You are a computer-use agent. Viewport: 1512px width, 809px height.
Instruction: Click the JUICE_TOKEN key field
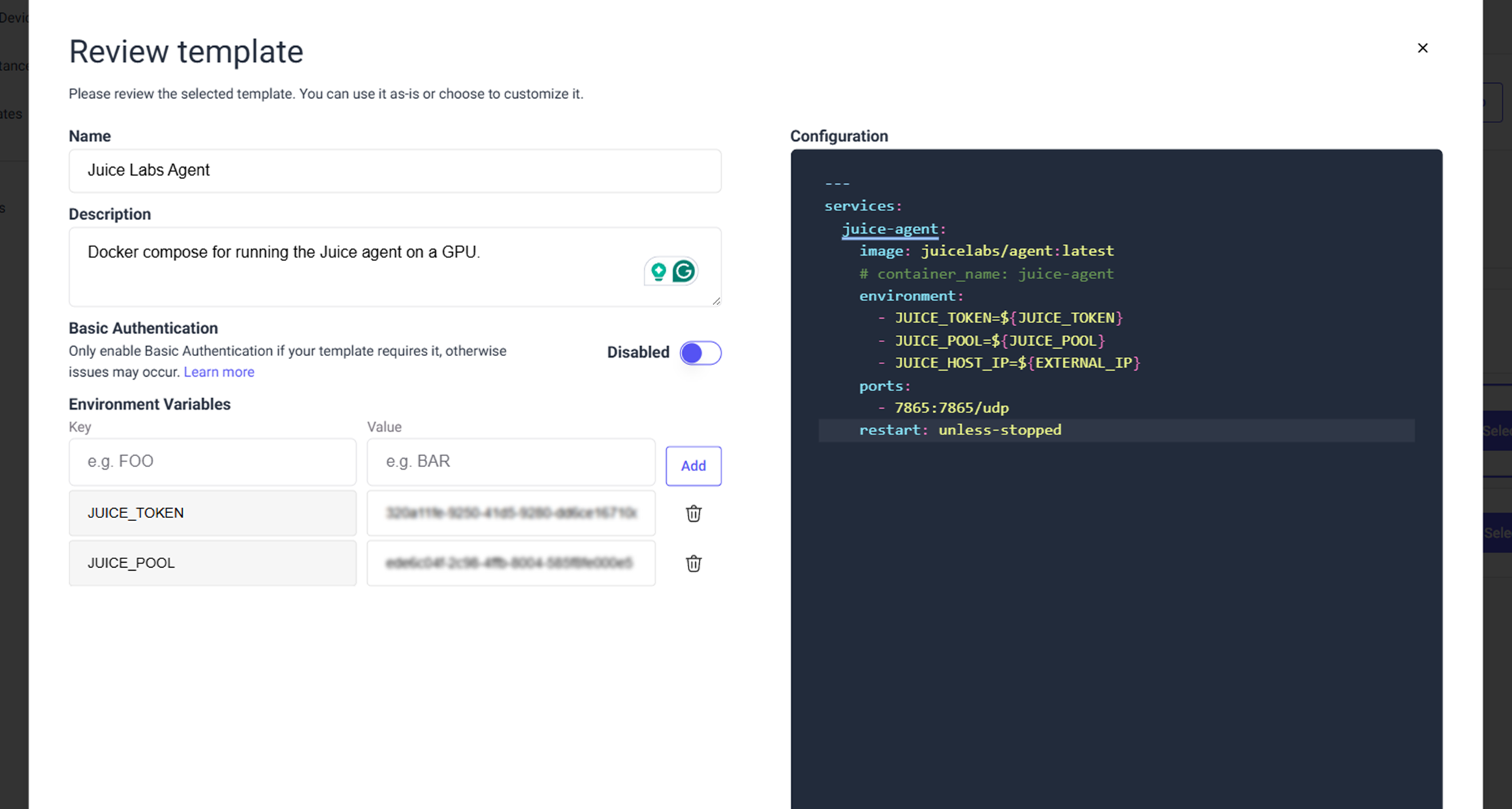point(212,513)
